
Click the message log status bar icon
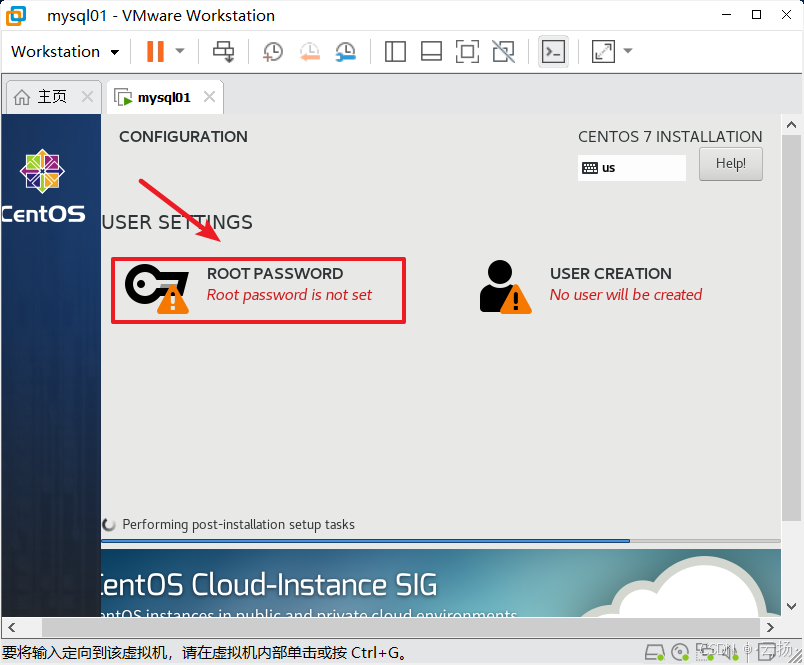tap(768, 651)
